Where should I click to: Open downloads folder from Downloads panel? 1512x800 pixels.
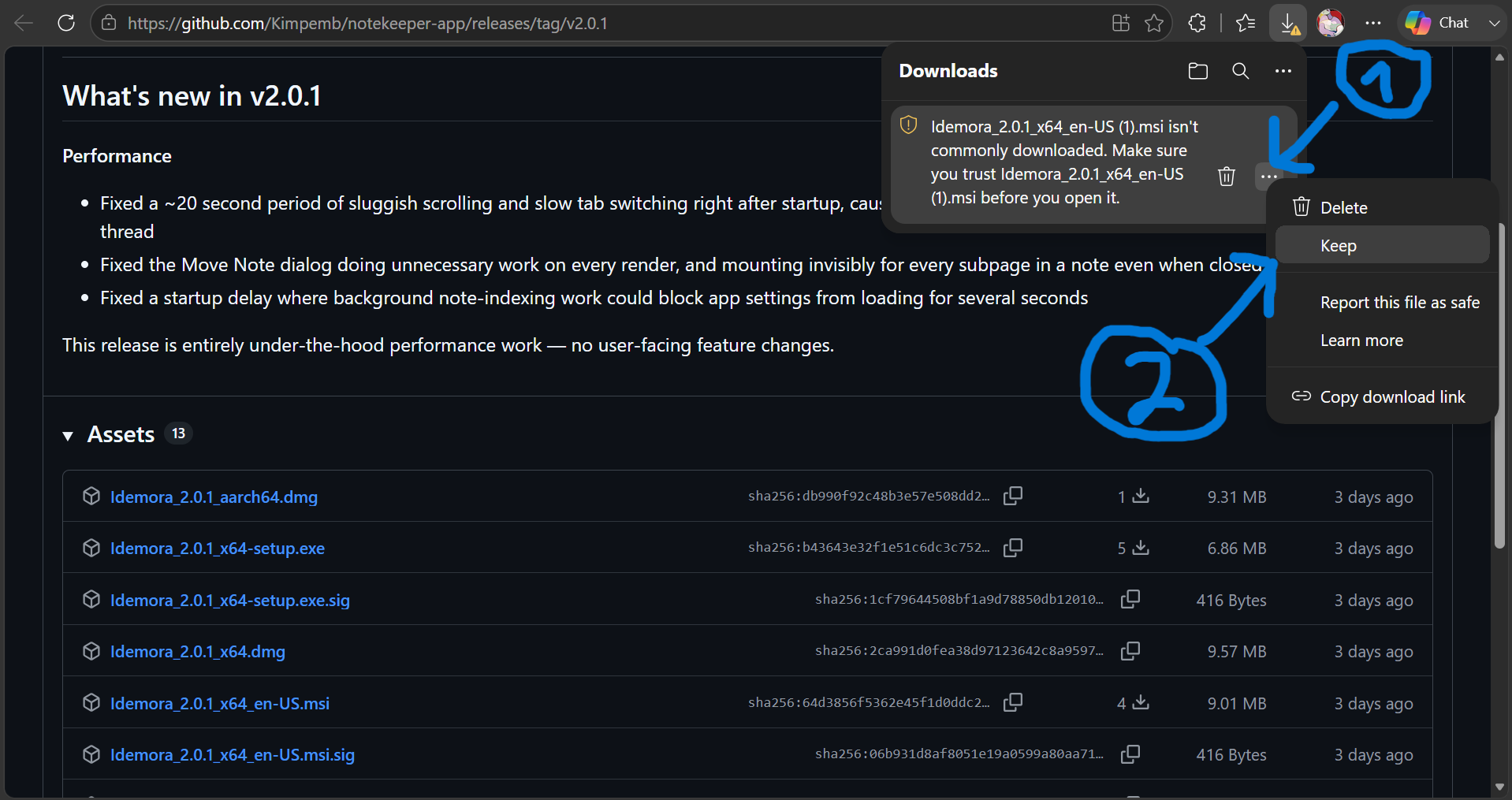pyautogui.click(x=1197, y=71)
